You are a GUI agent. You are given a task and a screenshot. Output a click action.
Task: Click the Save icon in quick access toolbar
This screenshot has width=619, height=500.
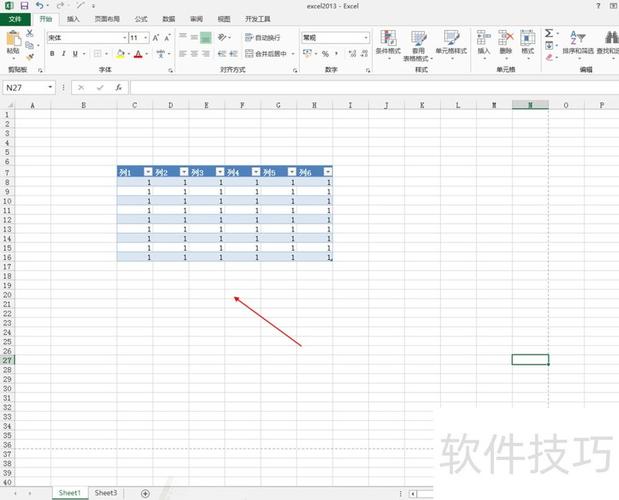tap(24, 6)
